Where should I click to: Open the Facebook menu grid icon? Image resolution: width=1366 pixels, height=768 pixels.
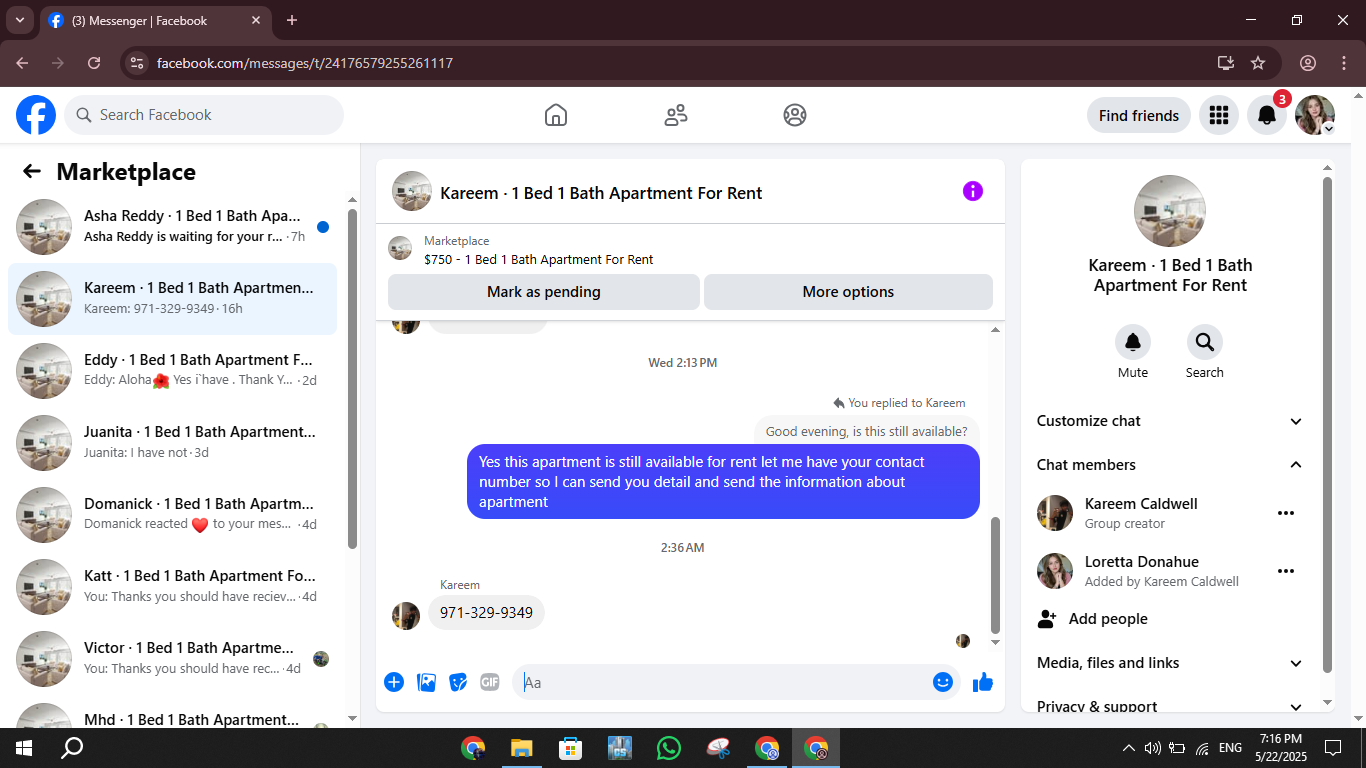pos(1218,115)
